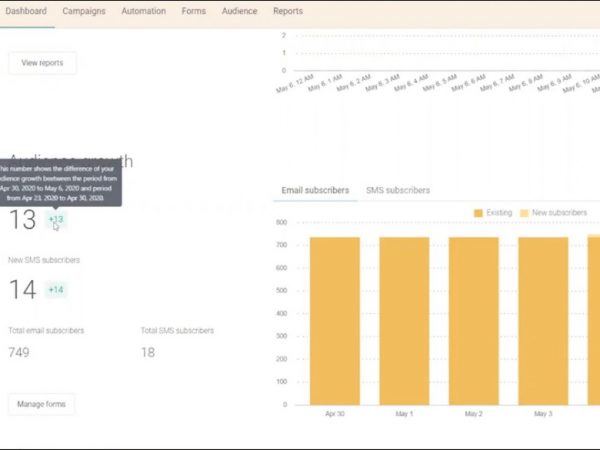Click the total SMS subscribers count 18
The height and width of the screenshot is (450, 600).
click(x=148, y=352)
